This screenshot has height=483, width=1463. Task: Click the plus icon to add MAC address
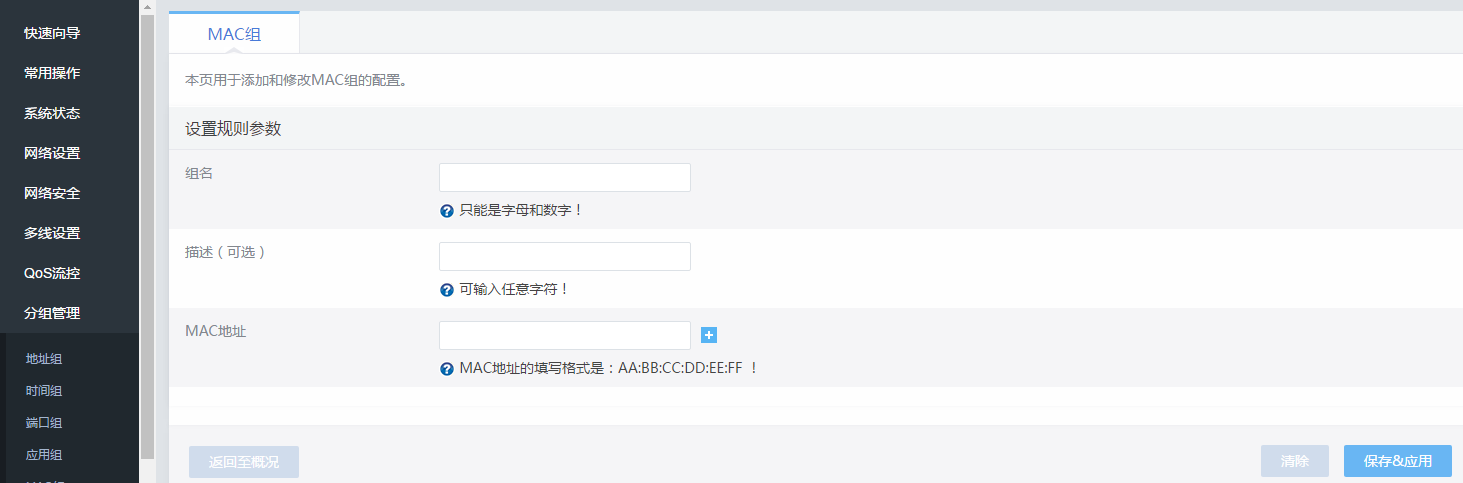tap(709, 336)
